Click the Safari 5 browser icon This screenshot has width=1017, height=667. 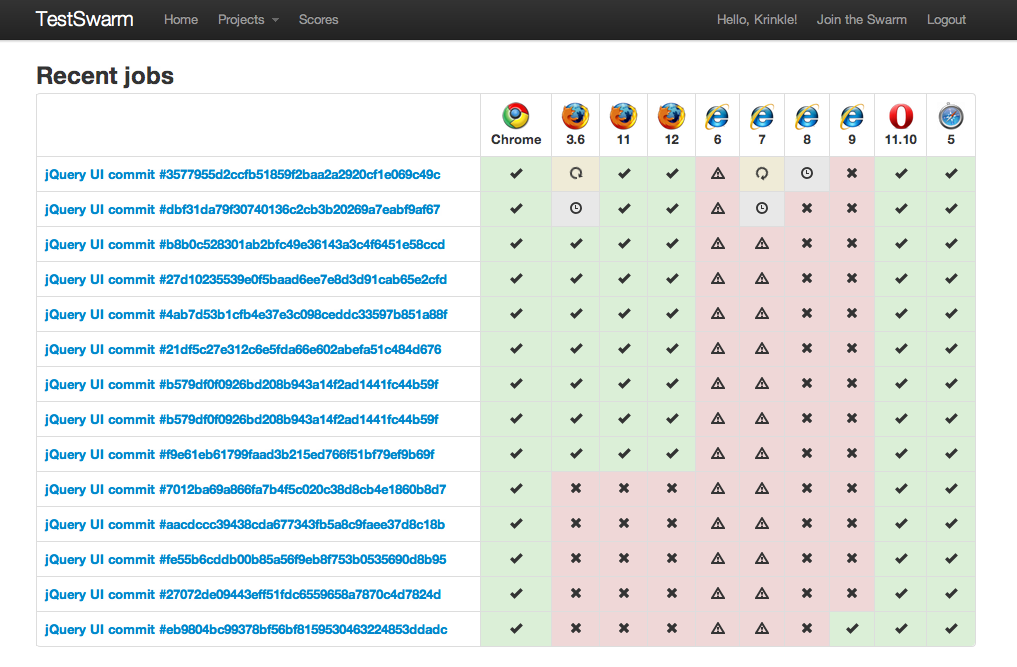tap(951, 116)
